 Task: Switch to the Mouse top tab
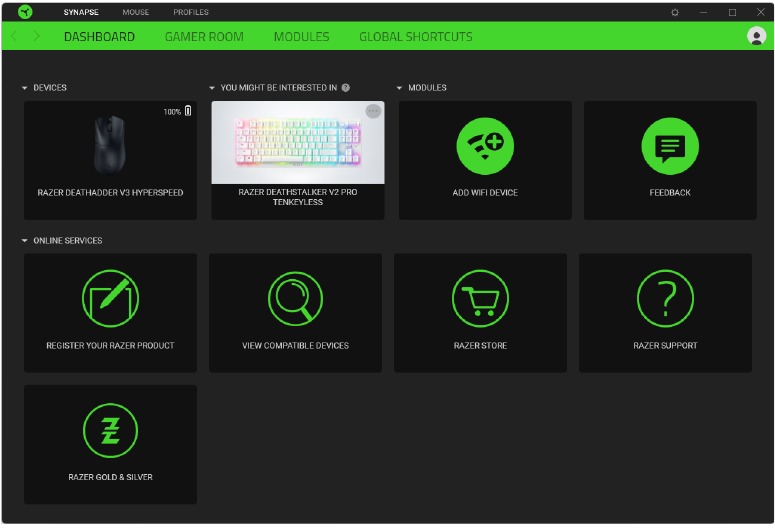[x=135, y=12]
